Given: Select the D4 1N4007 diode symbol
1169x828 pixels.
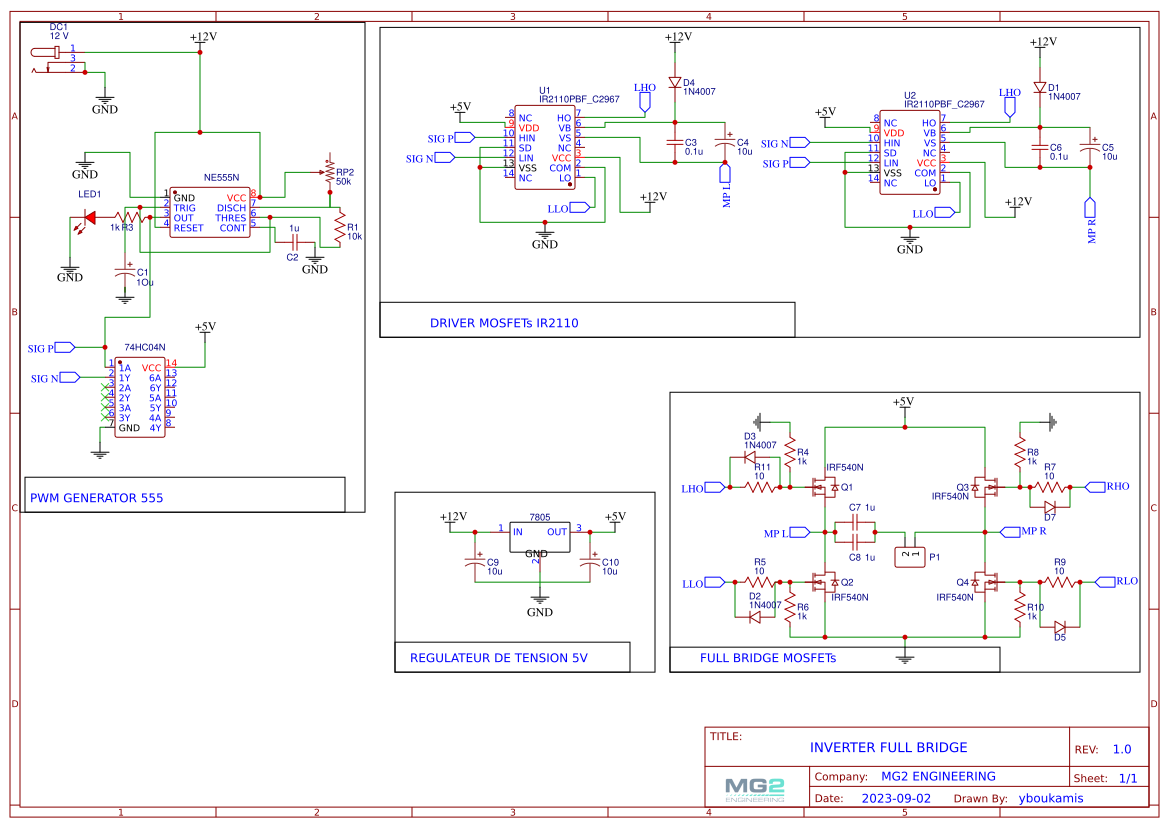Looking at the screenshot, I should click(675, 80).
